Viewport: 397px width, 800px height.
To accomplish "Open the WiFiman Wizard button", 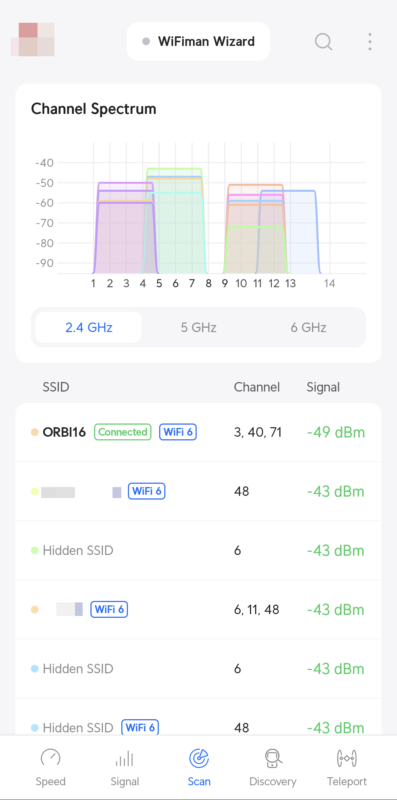I will (198, 41).
